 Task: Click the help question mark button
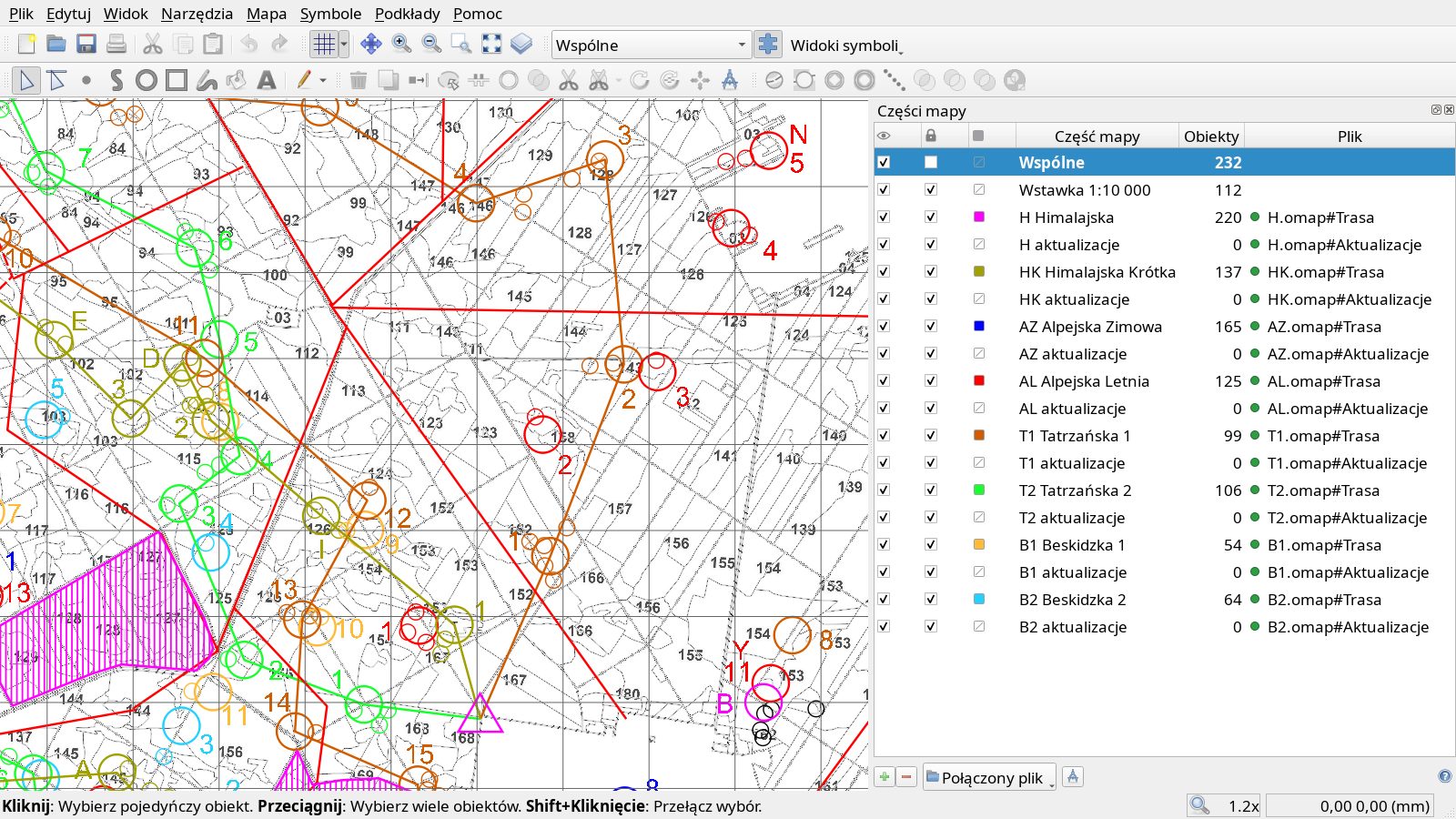1444,776
